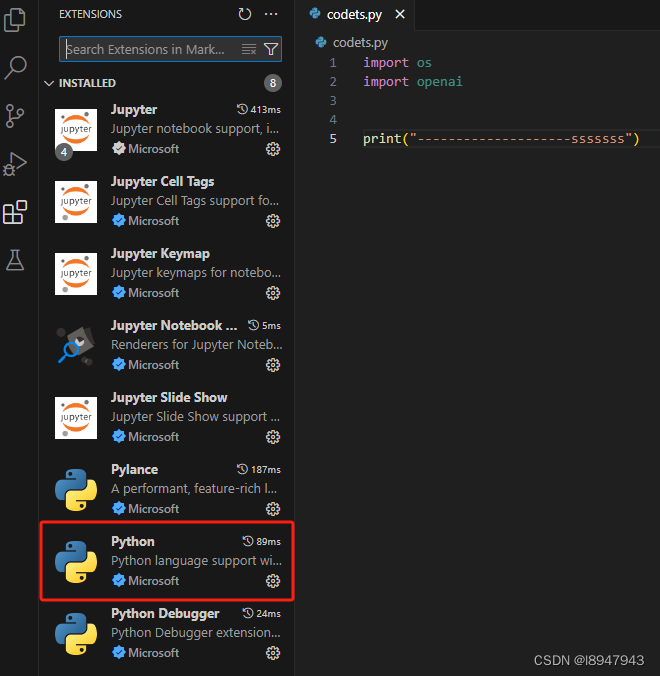Select the codets.py editor tab

(354, 15)
